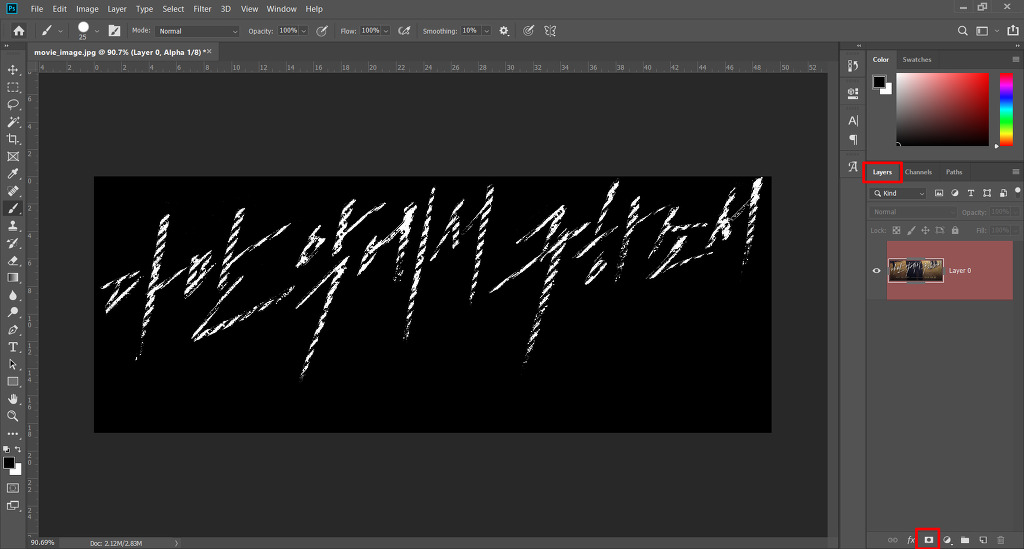
Task: Select the Layer 0 thumbnail
Action: (916, 270)
